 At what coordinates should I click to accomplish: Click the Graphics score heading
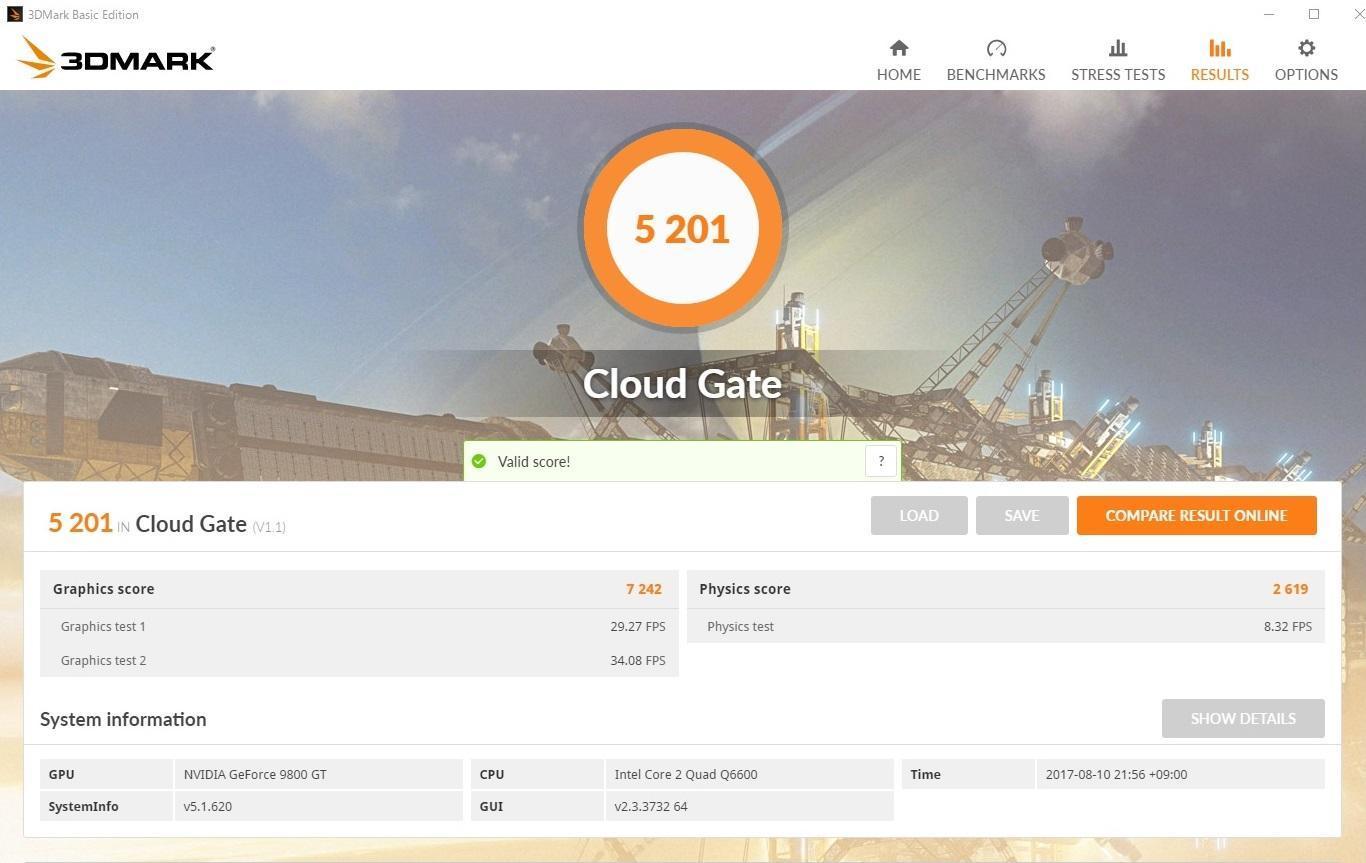(x=103, y=589)
